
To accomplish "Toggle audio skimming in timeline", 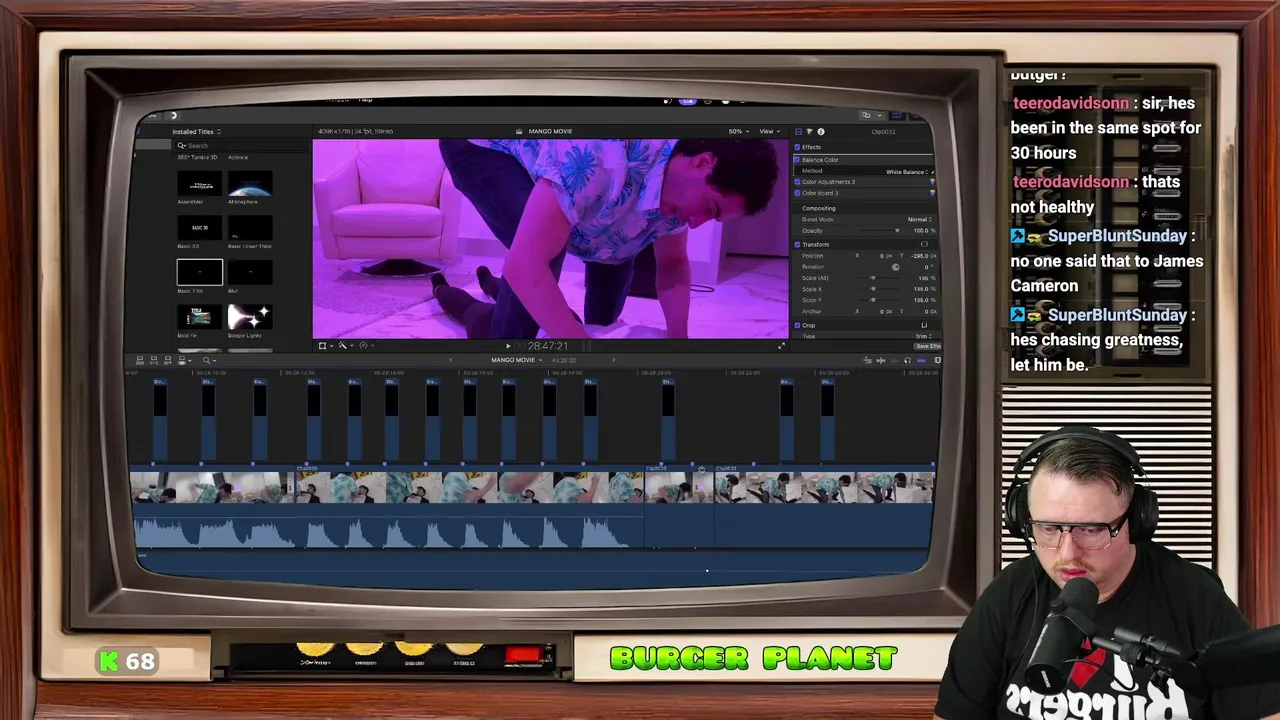I will click(x=894, y=361).
